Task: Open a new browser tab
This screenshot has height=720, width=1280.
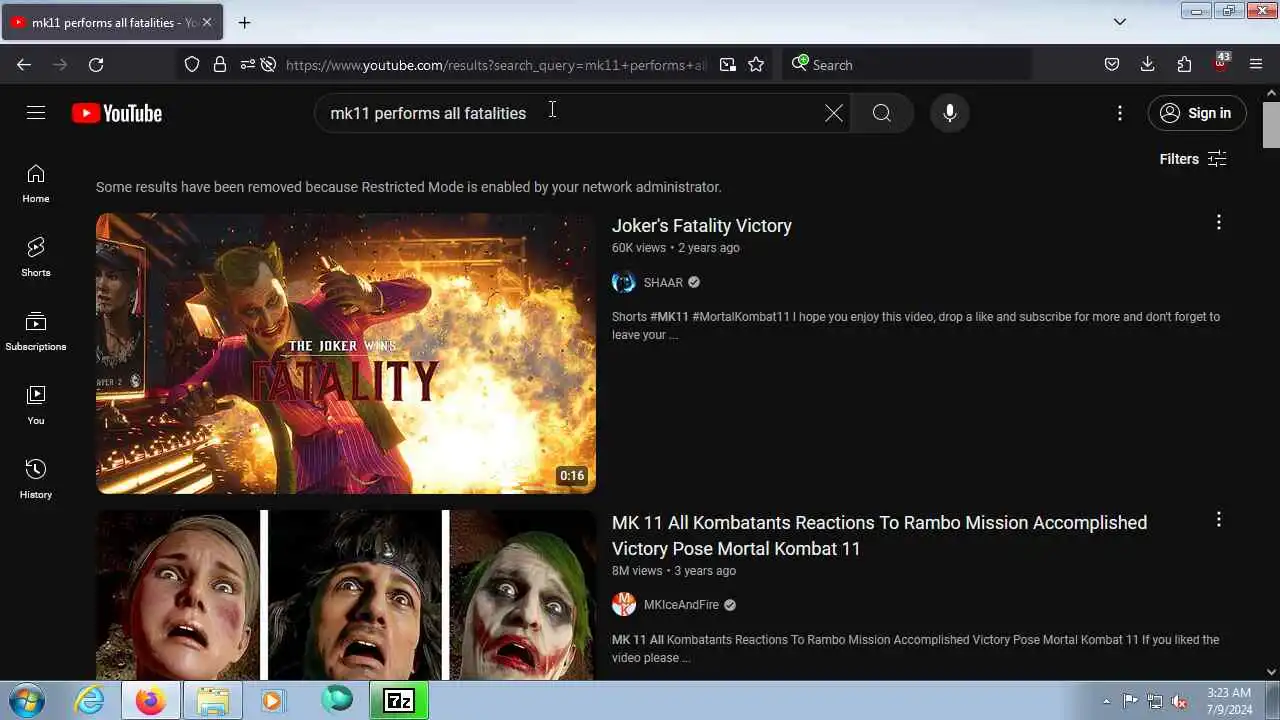Action: [x=244, y=22]
